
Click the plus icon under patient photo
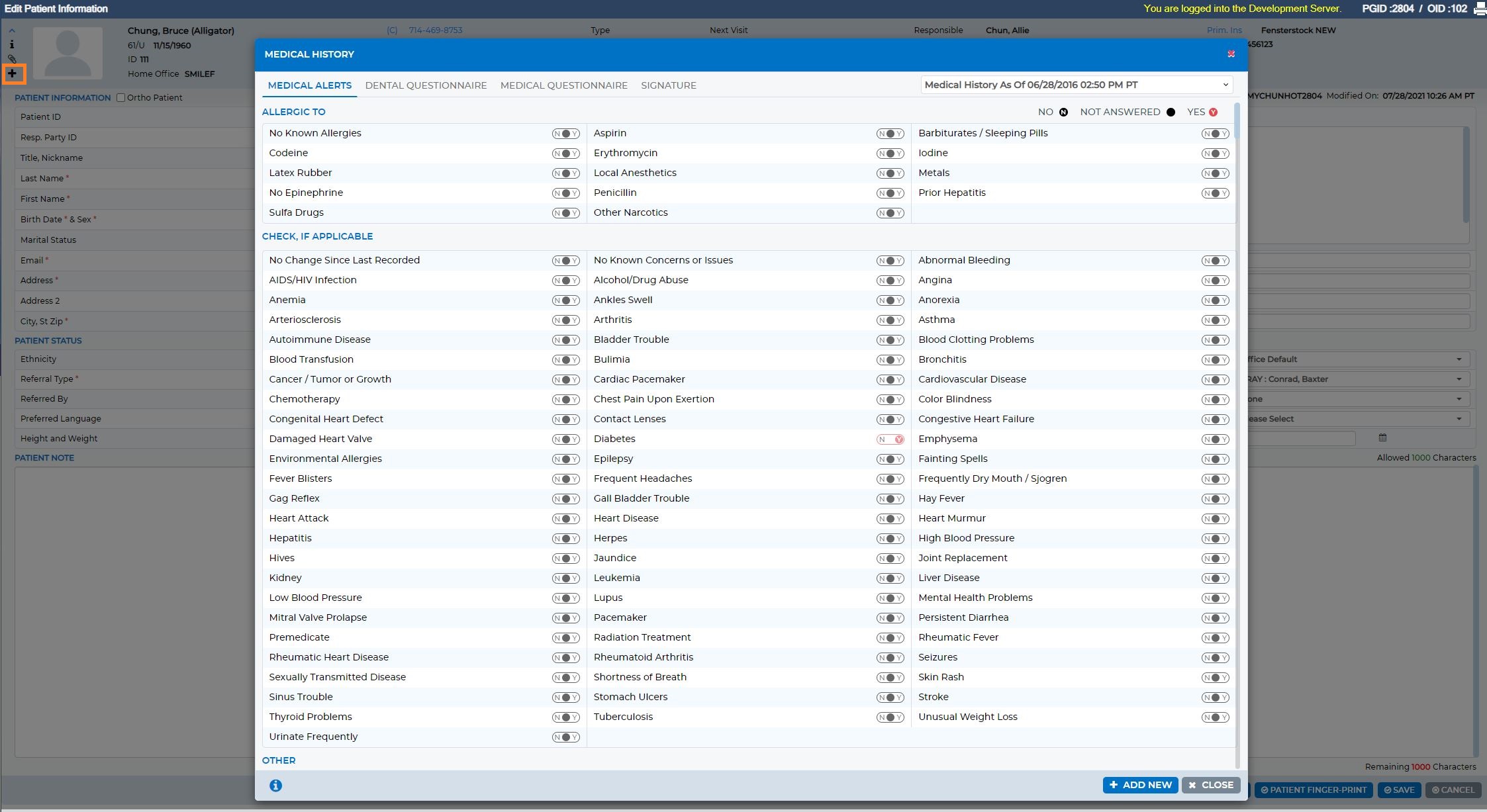pos(13,73)
